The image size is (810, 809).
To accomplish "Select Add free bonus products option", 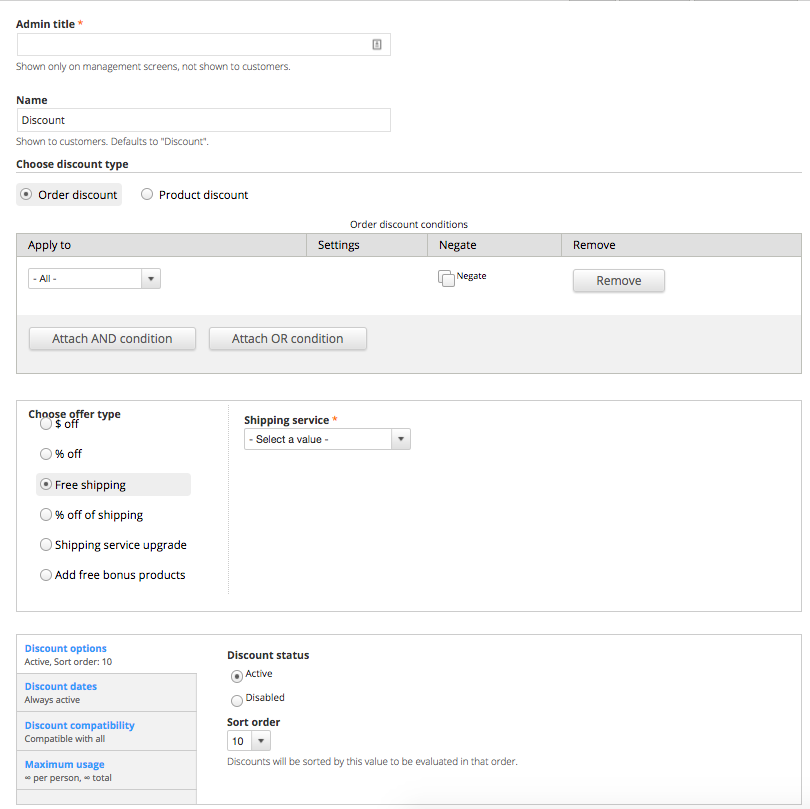I will click(46, 575).
